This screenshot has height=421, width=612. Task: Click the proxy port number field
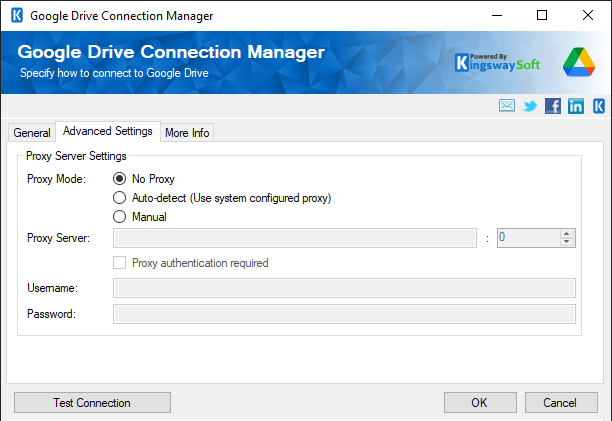(x=529, y=238)
